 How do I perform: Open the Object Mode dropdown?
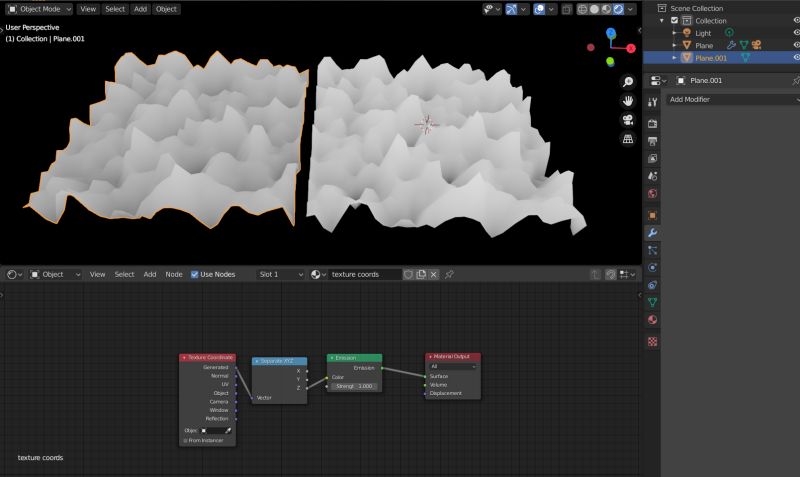(x=39, y=9)
